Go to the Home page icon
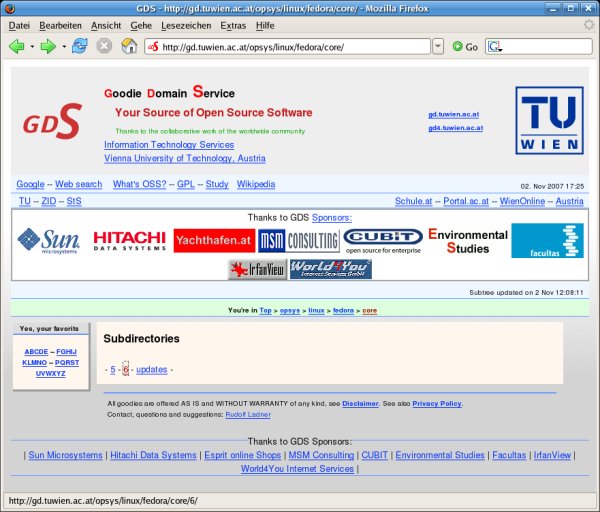 (129, 46)
